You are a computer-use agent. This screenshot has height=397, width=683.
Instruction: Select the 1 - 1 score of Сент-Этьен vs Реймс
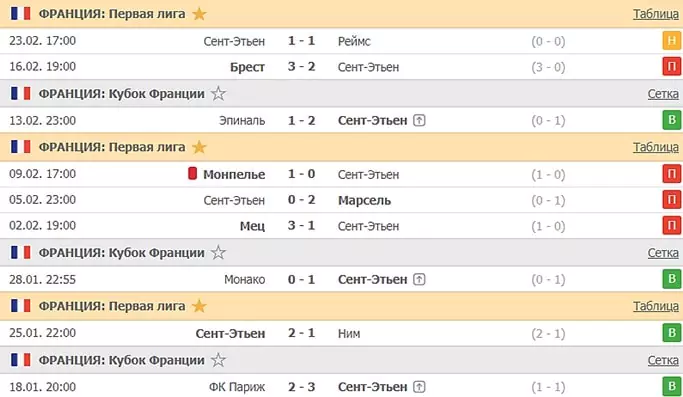pyautogui.click(x=301, y=41)
